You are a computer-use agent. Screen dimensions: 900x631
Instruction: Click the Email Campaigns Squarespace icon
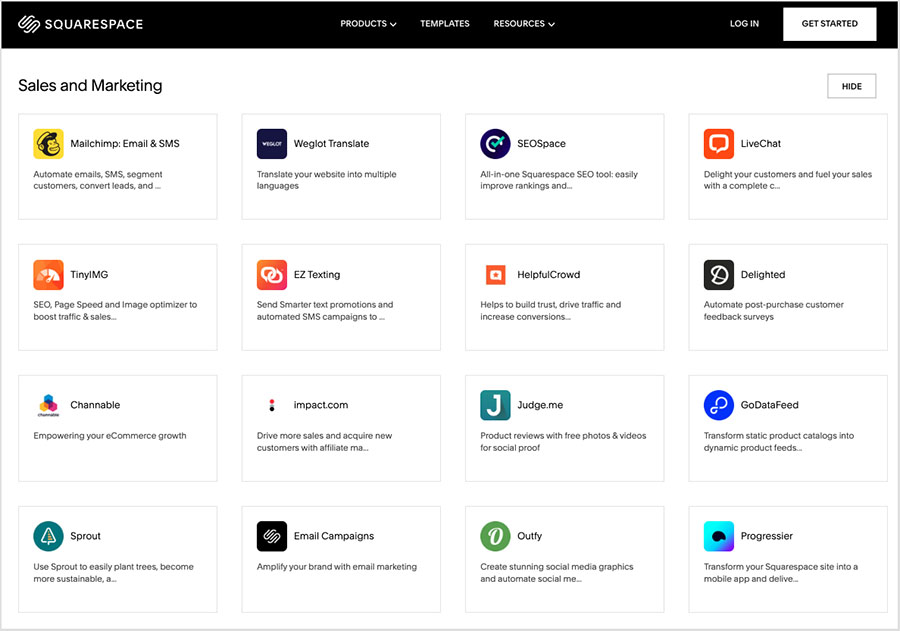point(271,536)
